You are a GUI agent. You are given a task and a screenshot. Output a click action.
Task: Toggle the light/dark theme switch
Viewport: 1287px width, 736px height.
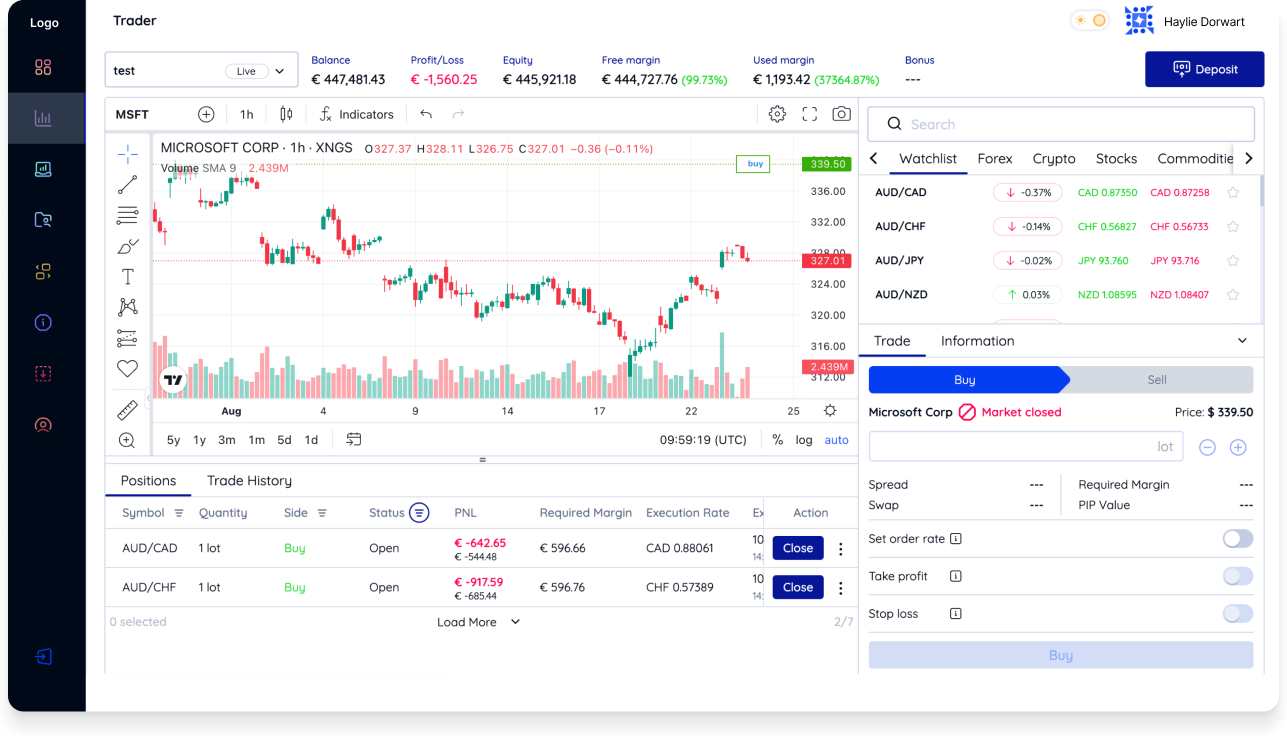click(1089, 21)
